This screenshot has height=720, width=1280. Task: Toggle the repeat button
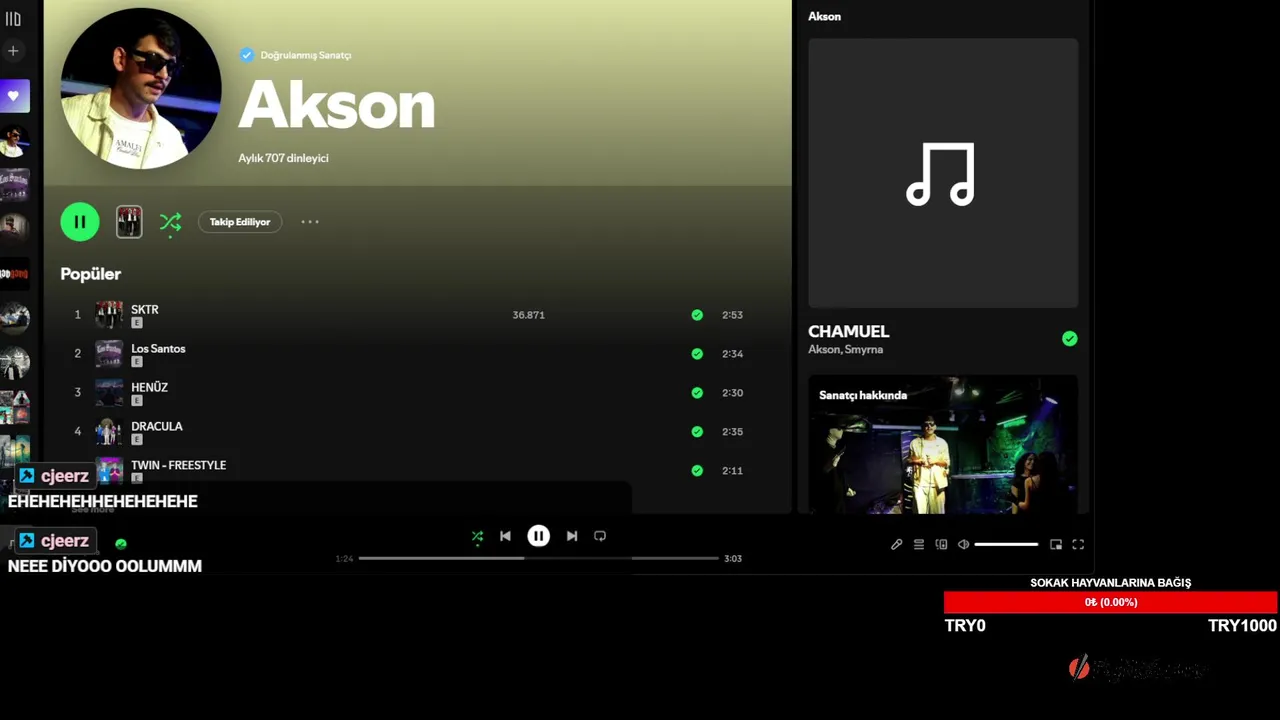600,536
